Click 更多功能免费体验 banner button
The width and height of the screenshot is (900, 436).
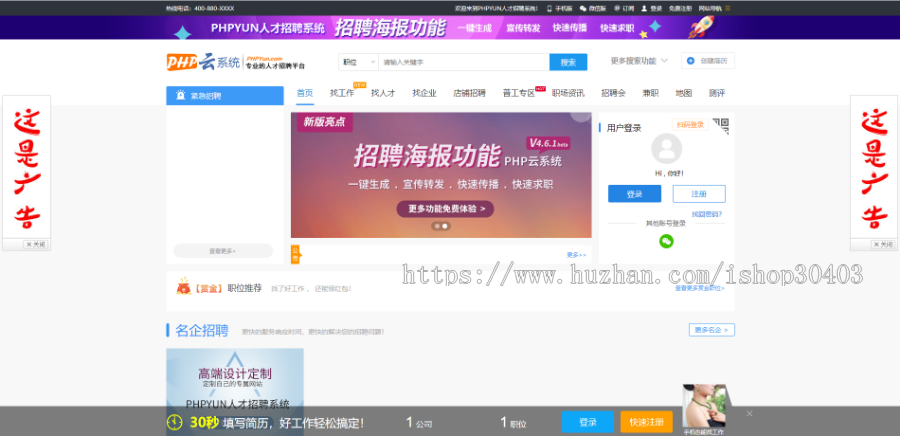[445, 209]
